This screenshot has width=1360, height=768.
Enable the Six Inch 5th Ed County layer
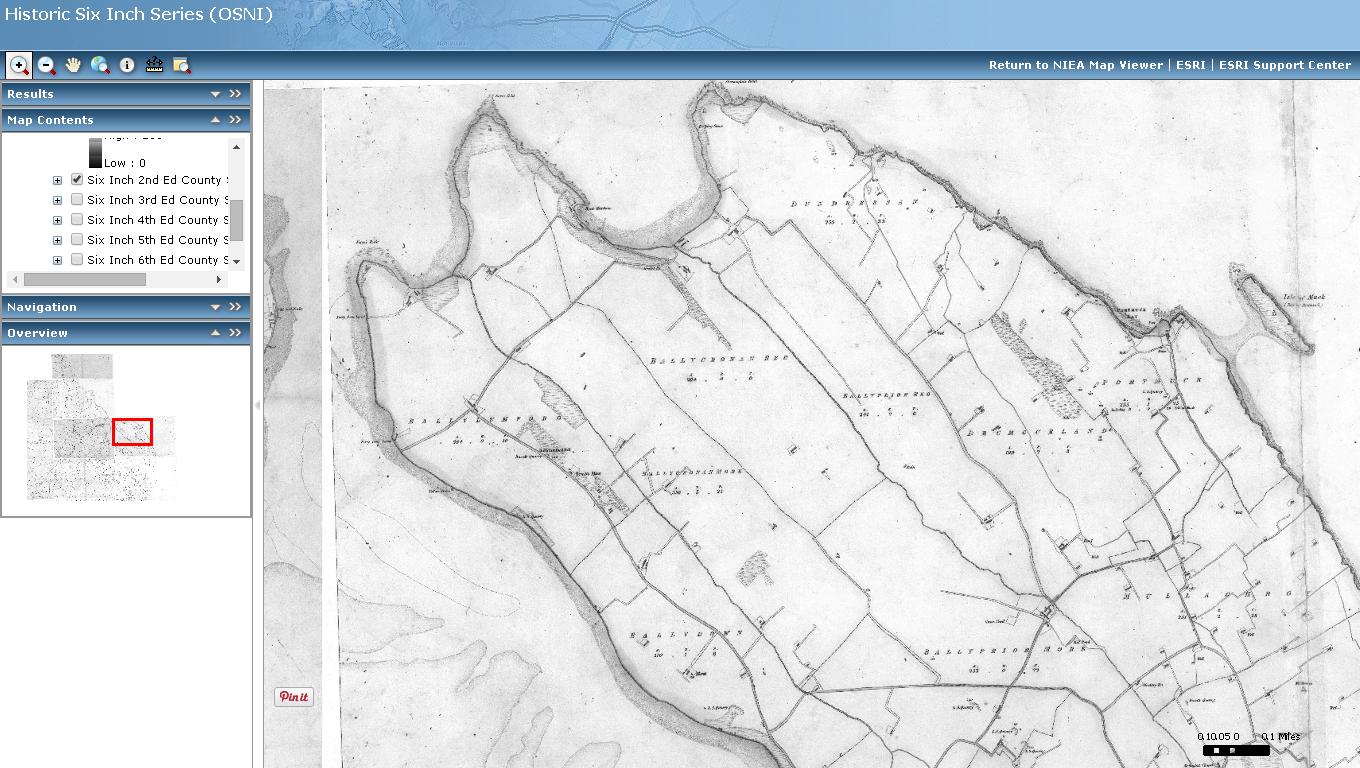coord(76,239)
